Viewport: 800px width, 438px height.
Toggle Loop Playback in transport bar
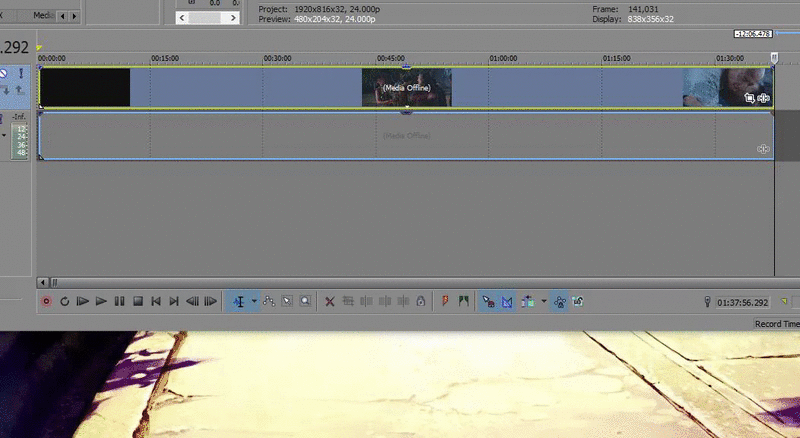(65, 301)
